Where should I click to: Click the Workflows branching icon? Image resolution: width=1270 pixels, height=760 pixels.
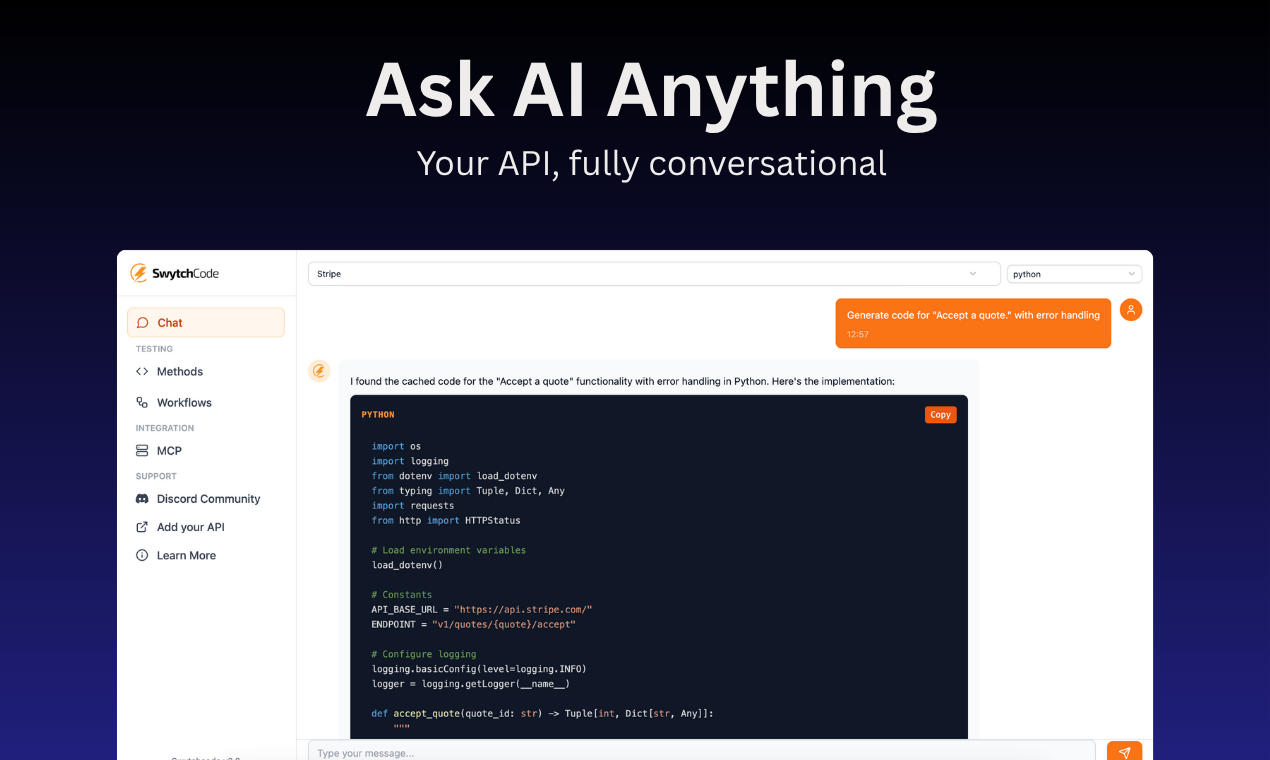click(x=141, y=402)
